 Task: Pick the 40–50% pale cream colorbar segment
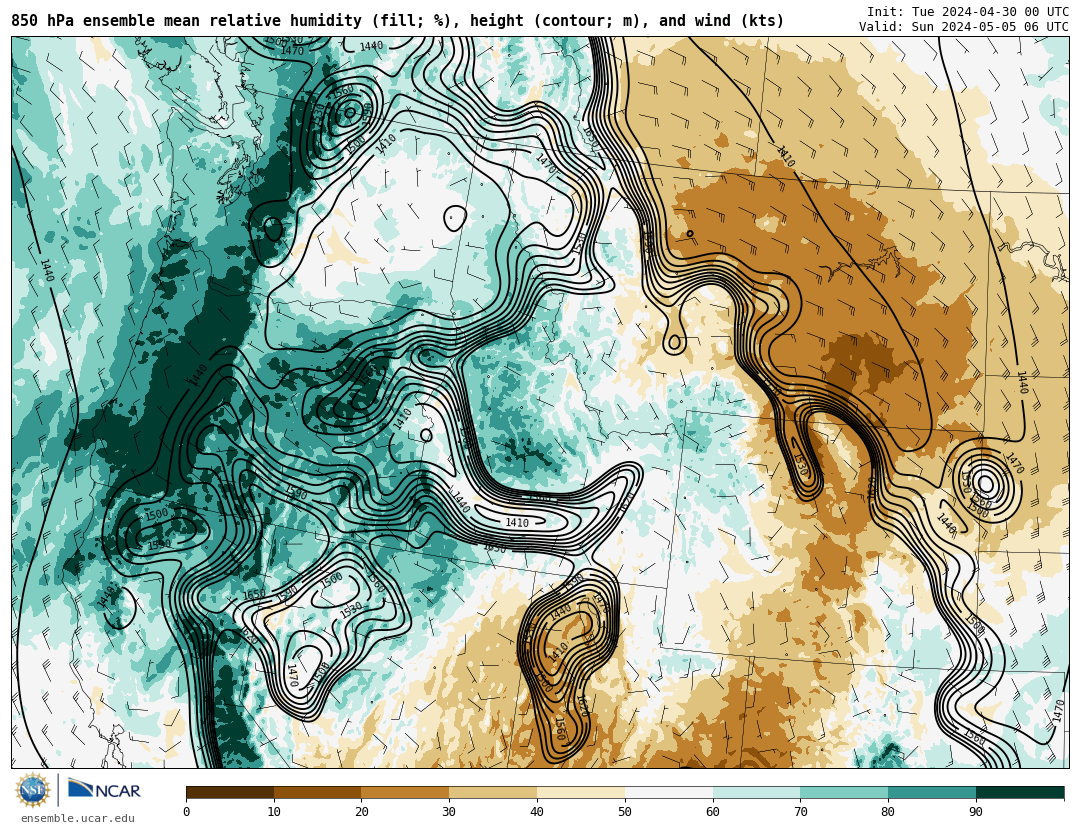pyautogui.click(x=581, y=792)
